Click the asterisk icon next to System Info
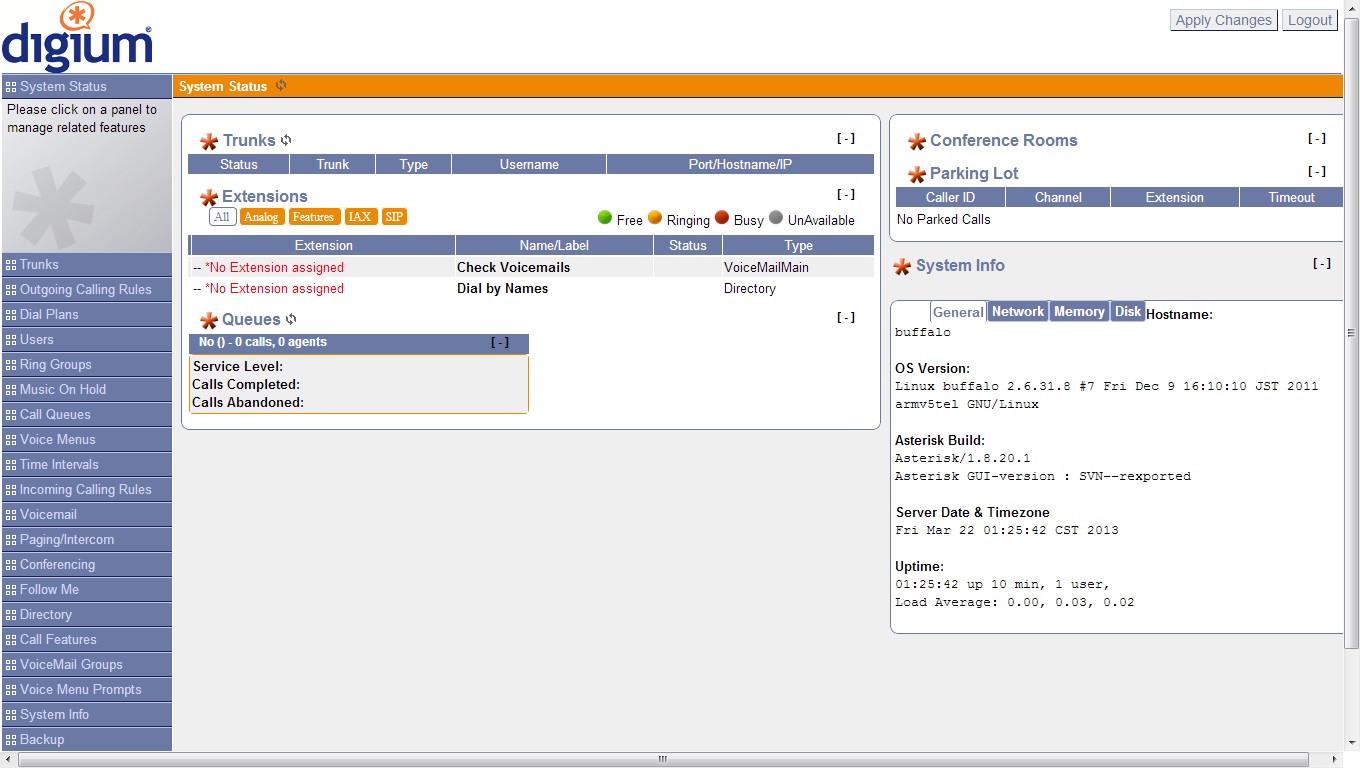Screen dimensions: 1360x768 coord(902,266)
